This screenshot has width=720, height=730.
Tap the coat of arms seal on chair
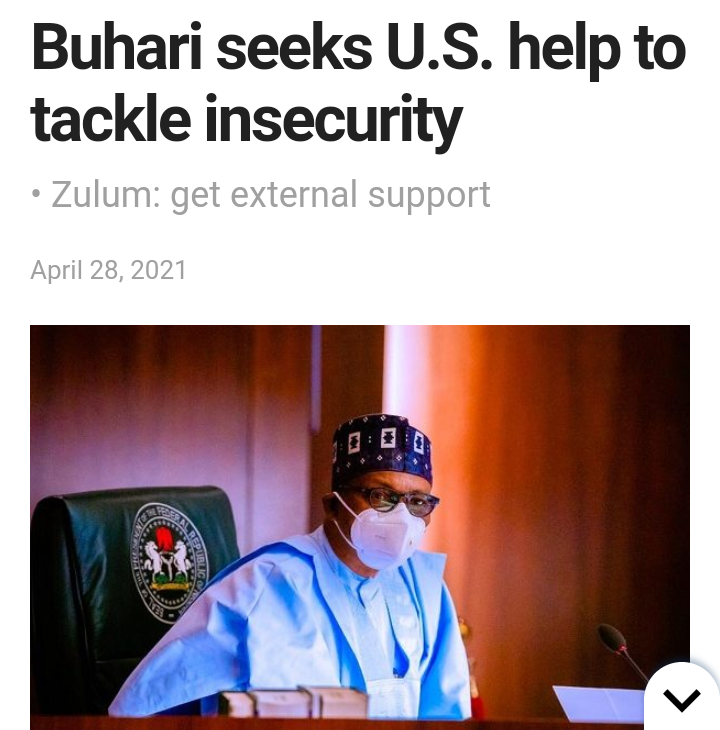(169, 563)
